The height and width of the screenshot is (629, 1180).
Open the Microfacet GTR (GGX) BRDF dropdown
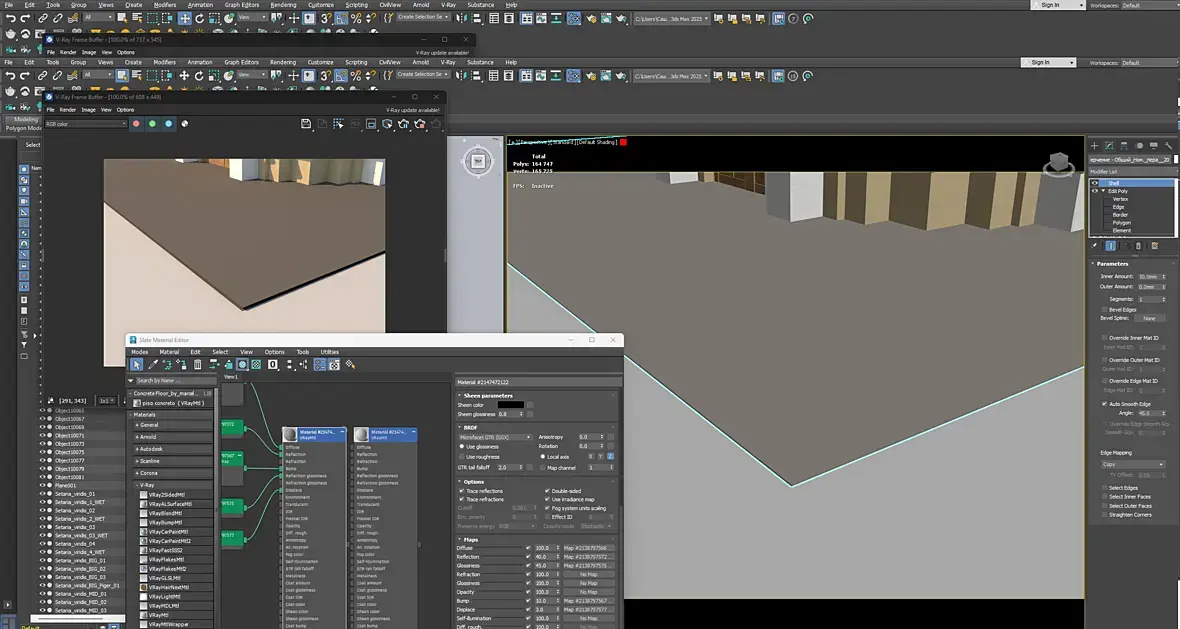494,437
